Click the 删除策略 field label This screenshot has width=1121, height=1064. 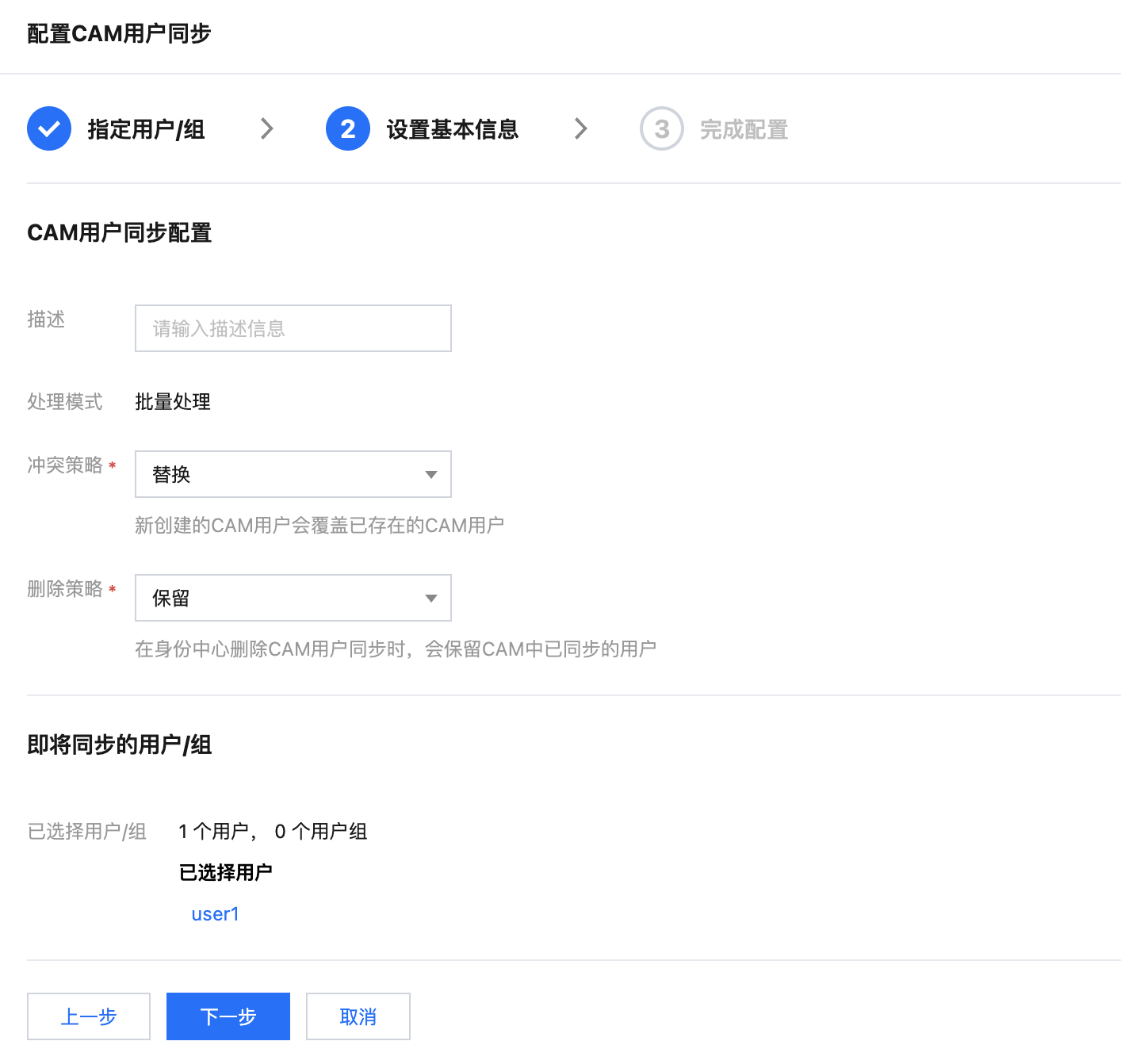point(65,589)
